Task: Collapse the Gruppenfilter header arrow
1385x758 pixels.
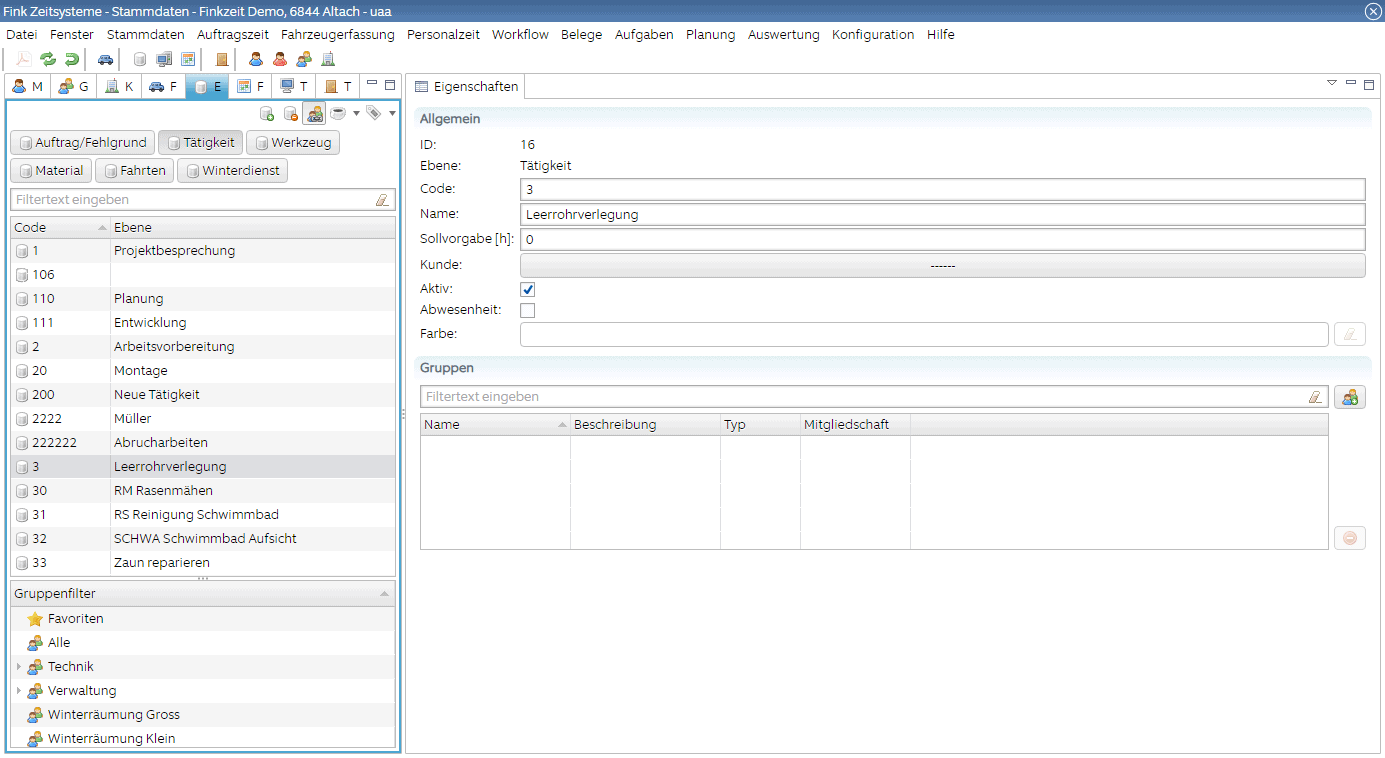Action: click(385, 594)
